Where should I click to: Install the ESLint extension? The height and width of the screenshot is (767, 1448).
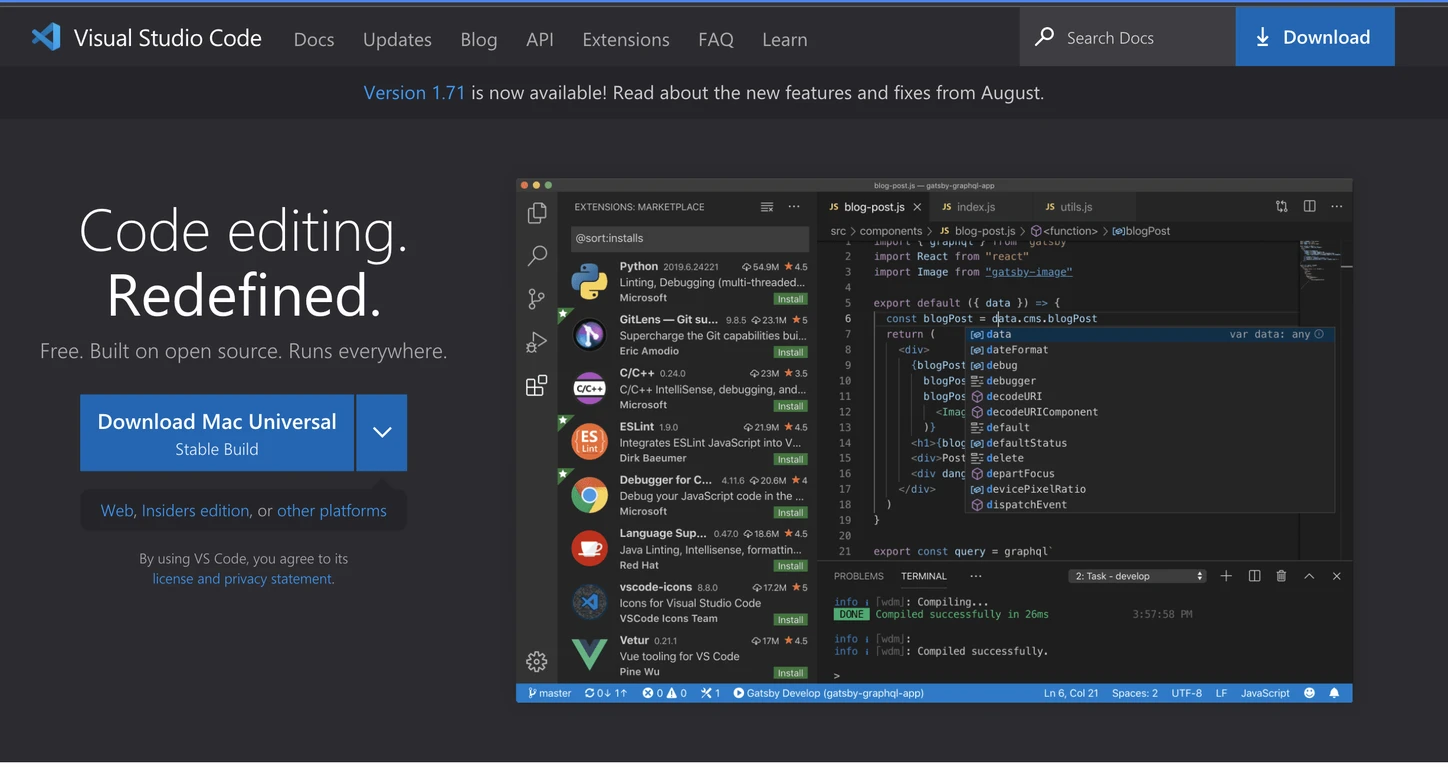coord(790,459)
